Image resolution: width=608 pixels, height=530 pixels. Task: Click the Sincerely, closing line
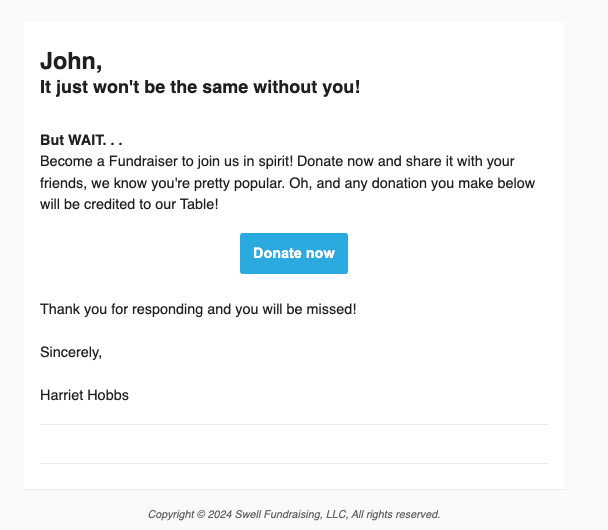click(71, 352)
